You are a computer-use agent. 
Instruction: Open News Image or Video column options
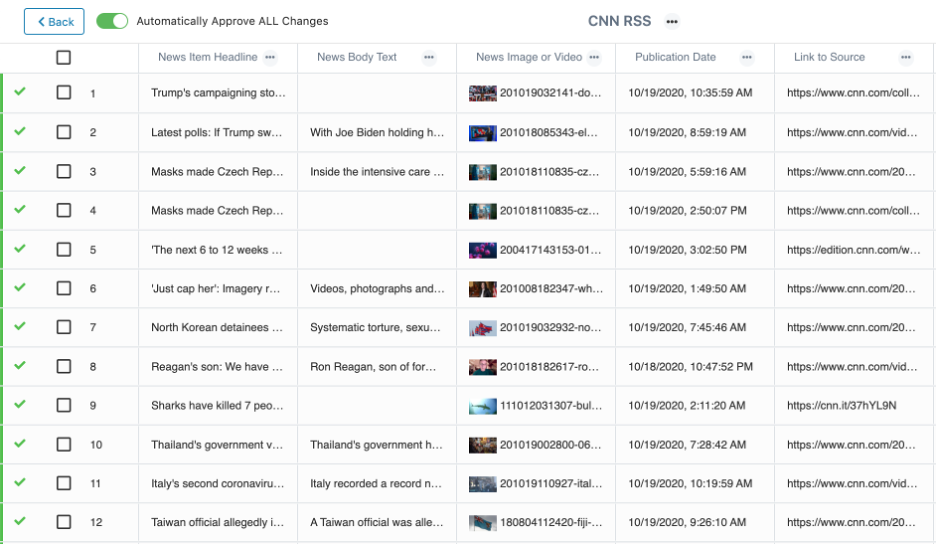(593, 57)
